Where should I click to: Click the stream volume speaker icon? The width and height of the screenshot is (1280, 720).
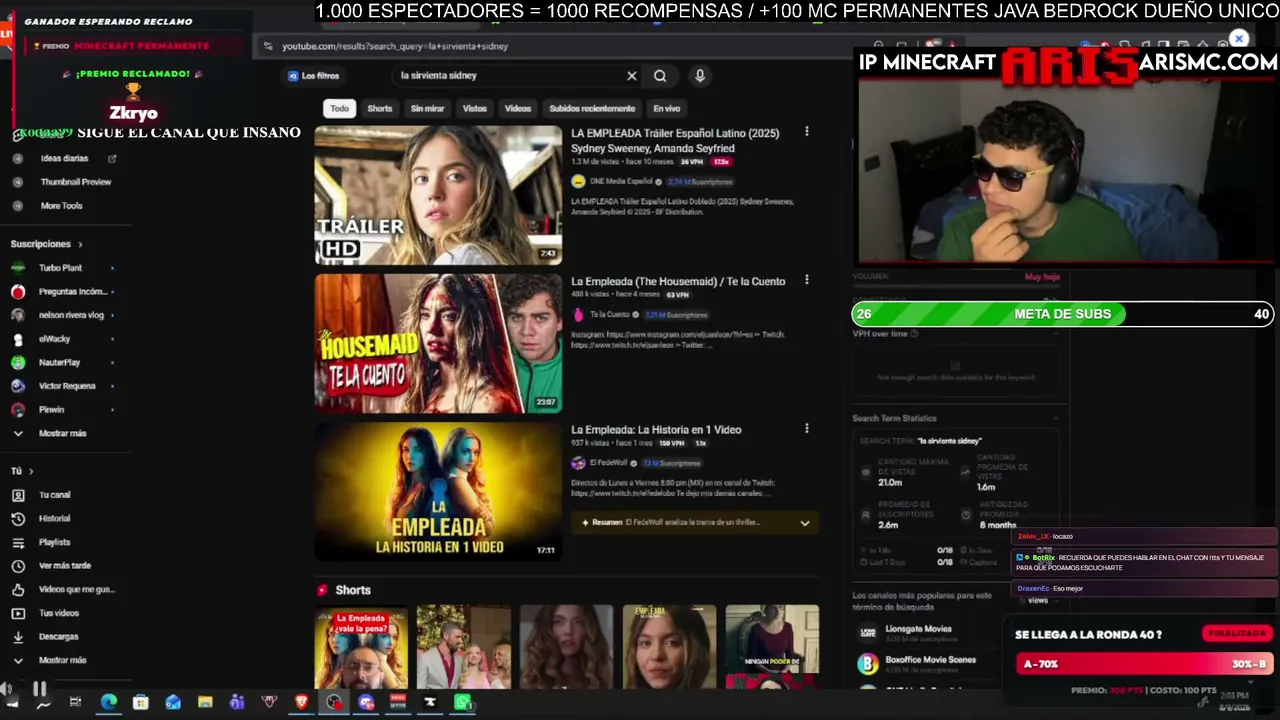pyautogui.click(x=8, y=689)
